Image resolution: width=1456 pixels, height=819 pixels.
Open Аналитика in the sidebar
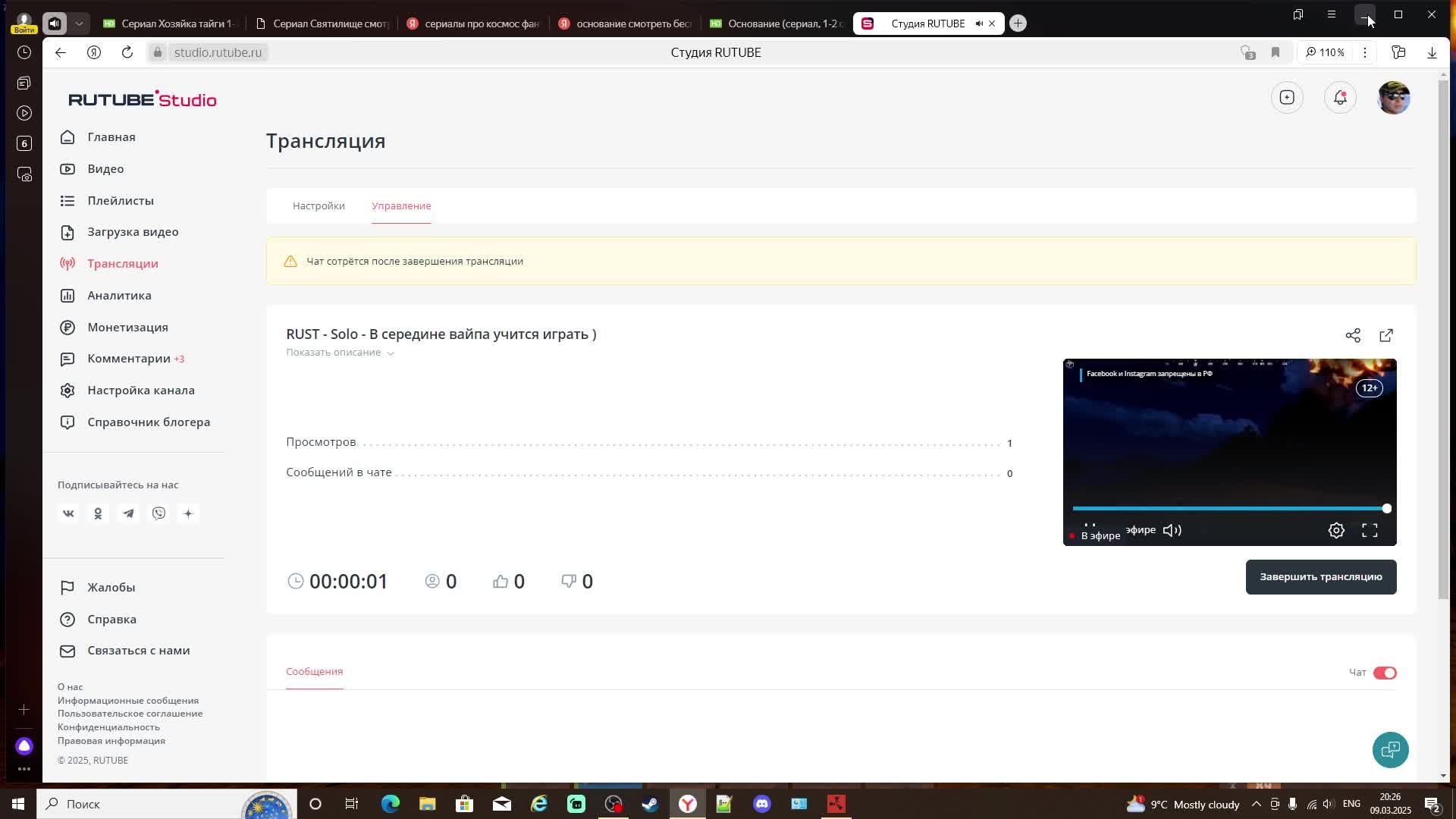[119, 296]
